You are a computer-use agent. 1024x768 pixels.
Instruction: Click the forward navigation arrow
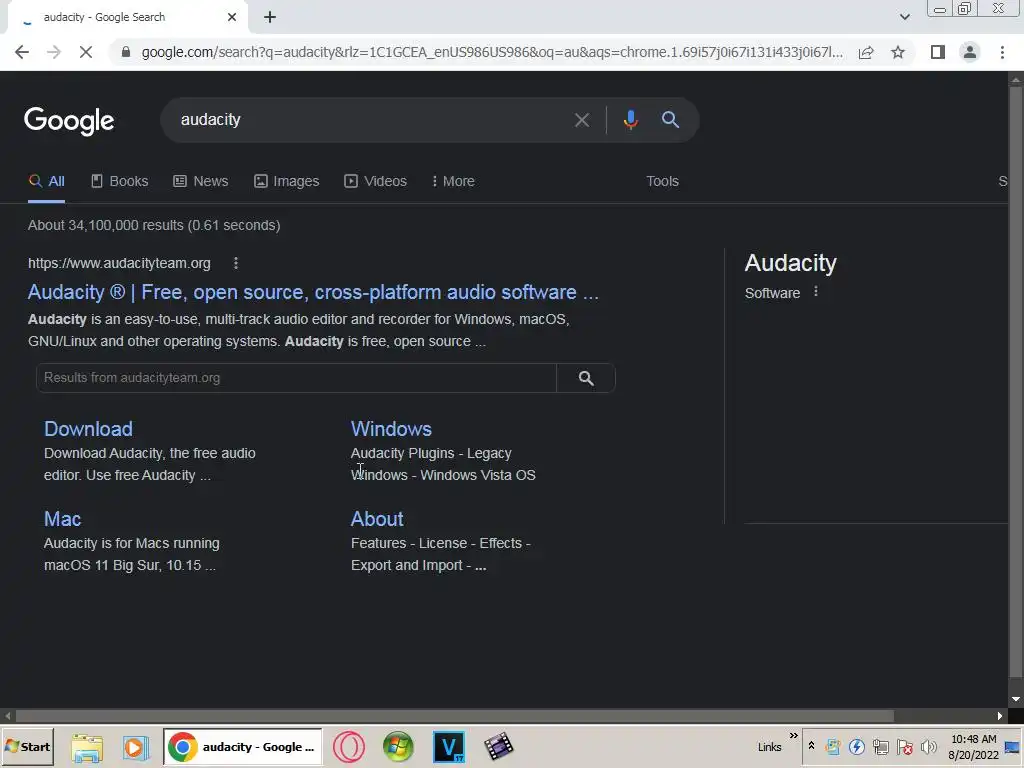click(x=54, y=52)
